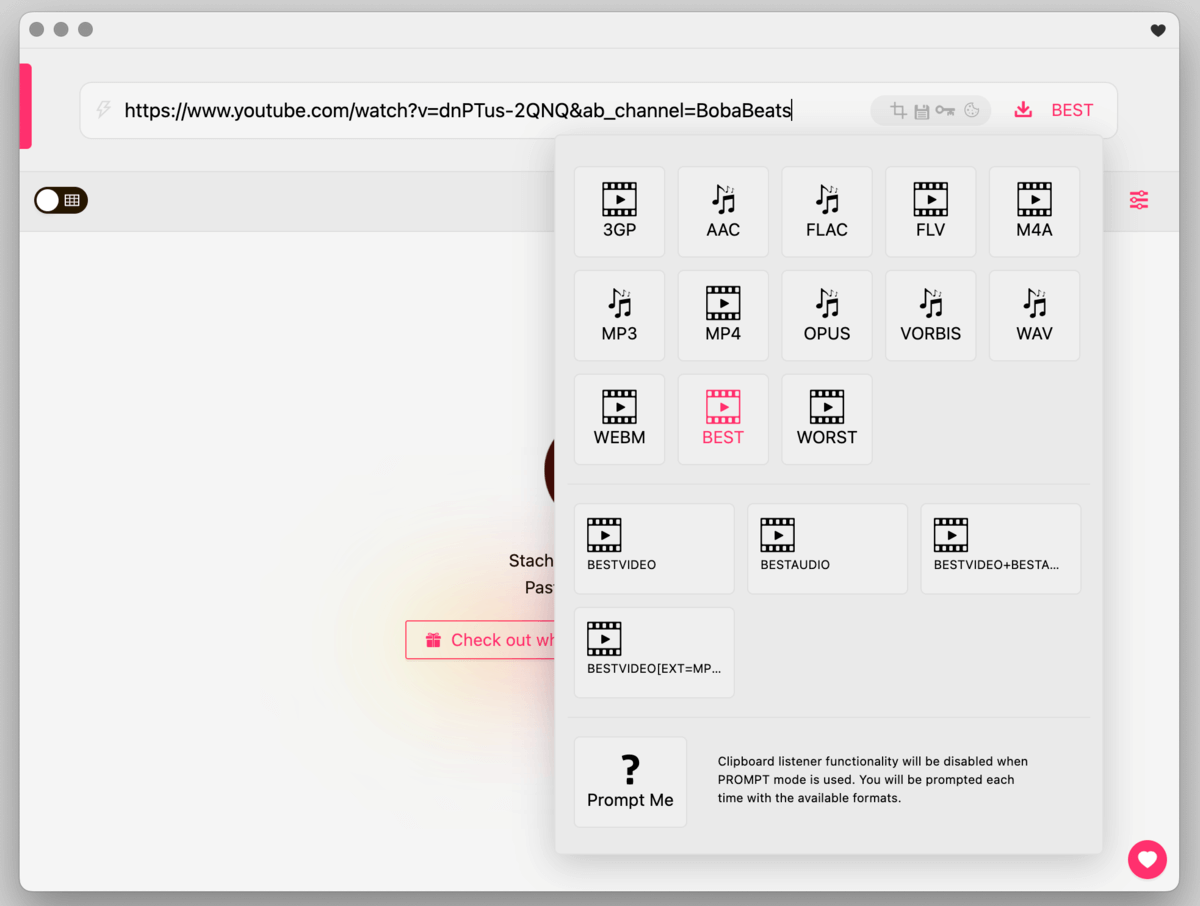
Task: Click the lightning bolt icon in the URL field
Action: [x=103, y=110]
